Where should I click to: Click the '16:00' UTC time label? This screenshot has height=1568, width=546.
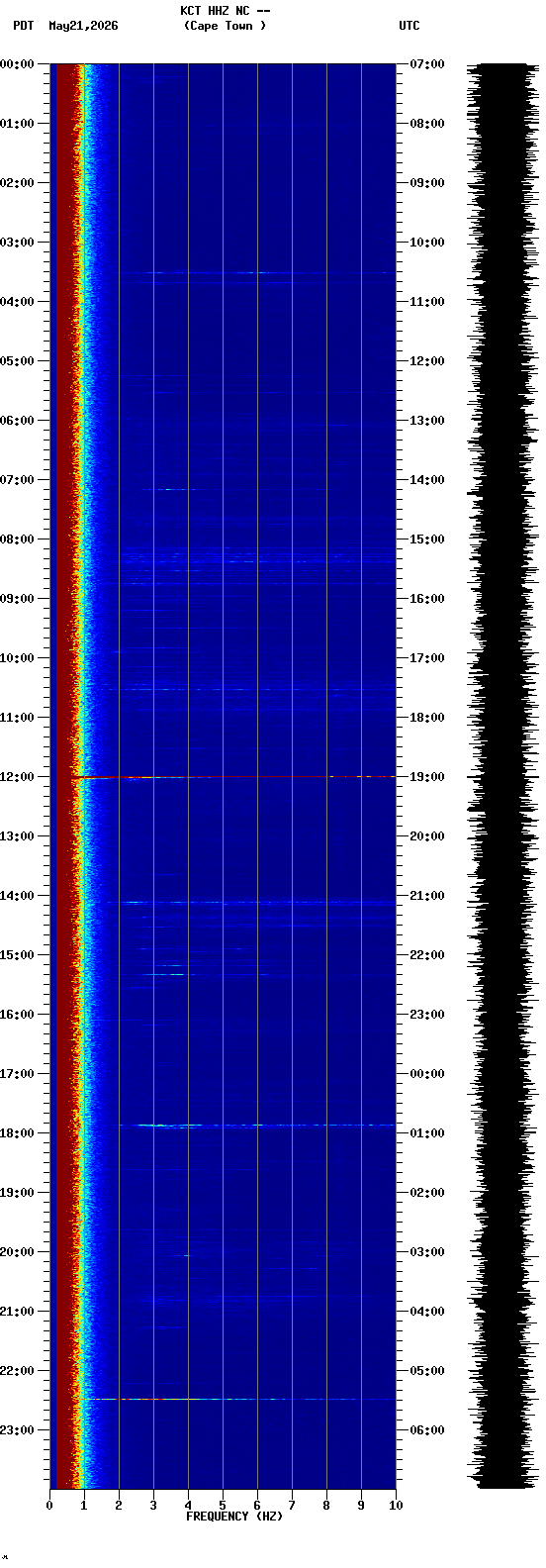[x=427, y=599]
